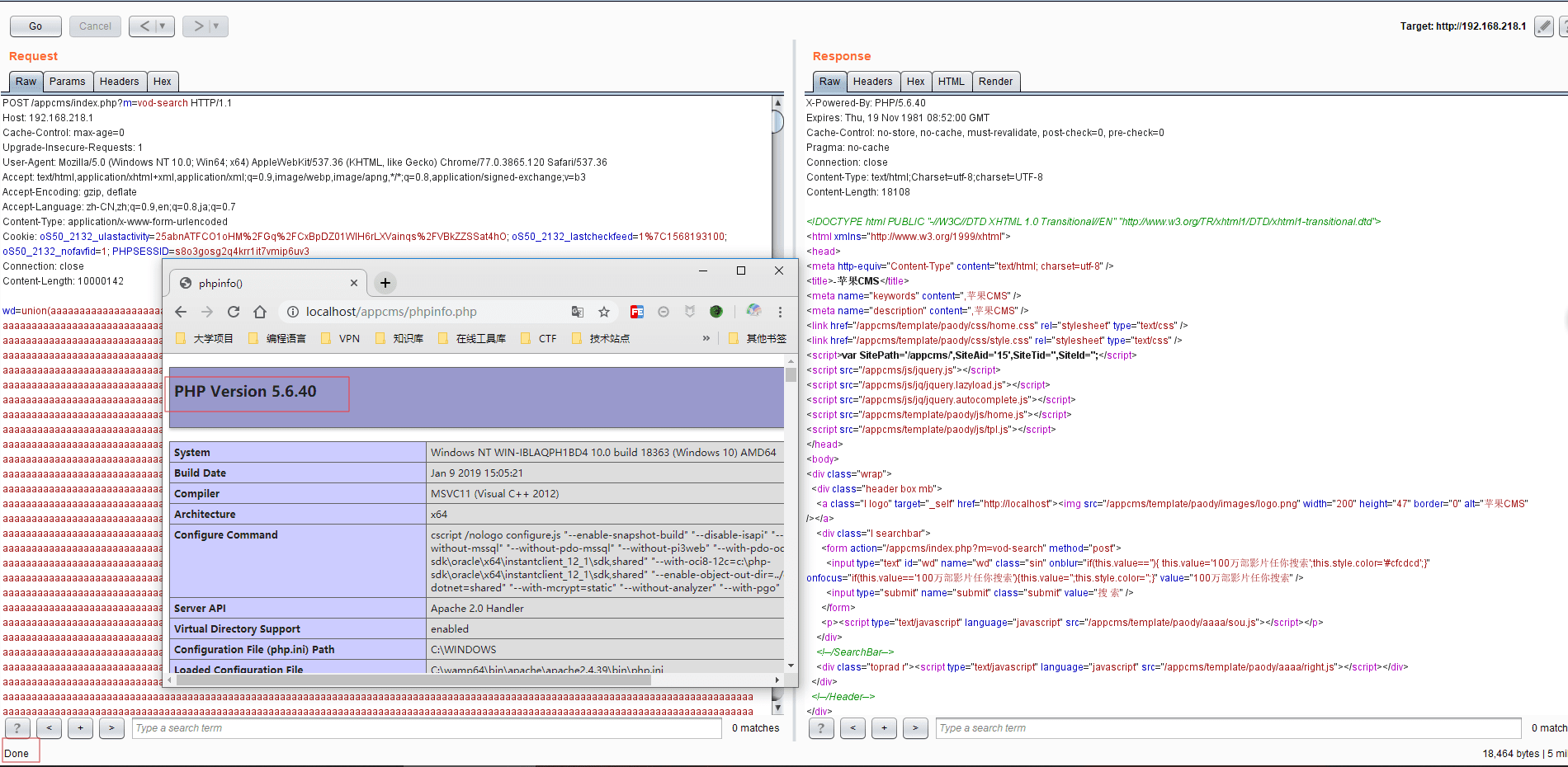1568x767 pixels.
Task: Click the request pane help '?' button
Action: 17,728
